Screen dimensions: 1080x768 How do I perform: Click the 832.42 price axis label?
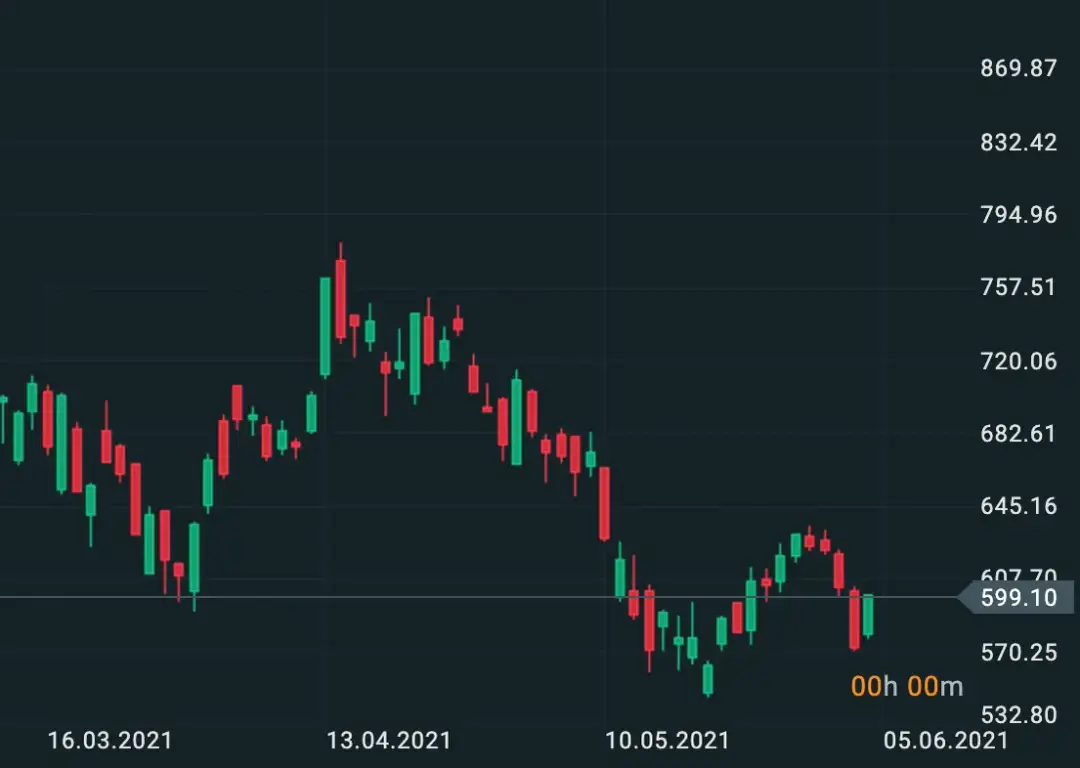[1019, 142]
